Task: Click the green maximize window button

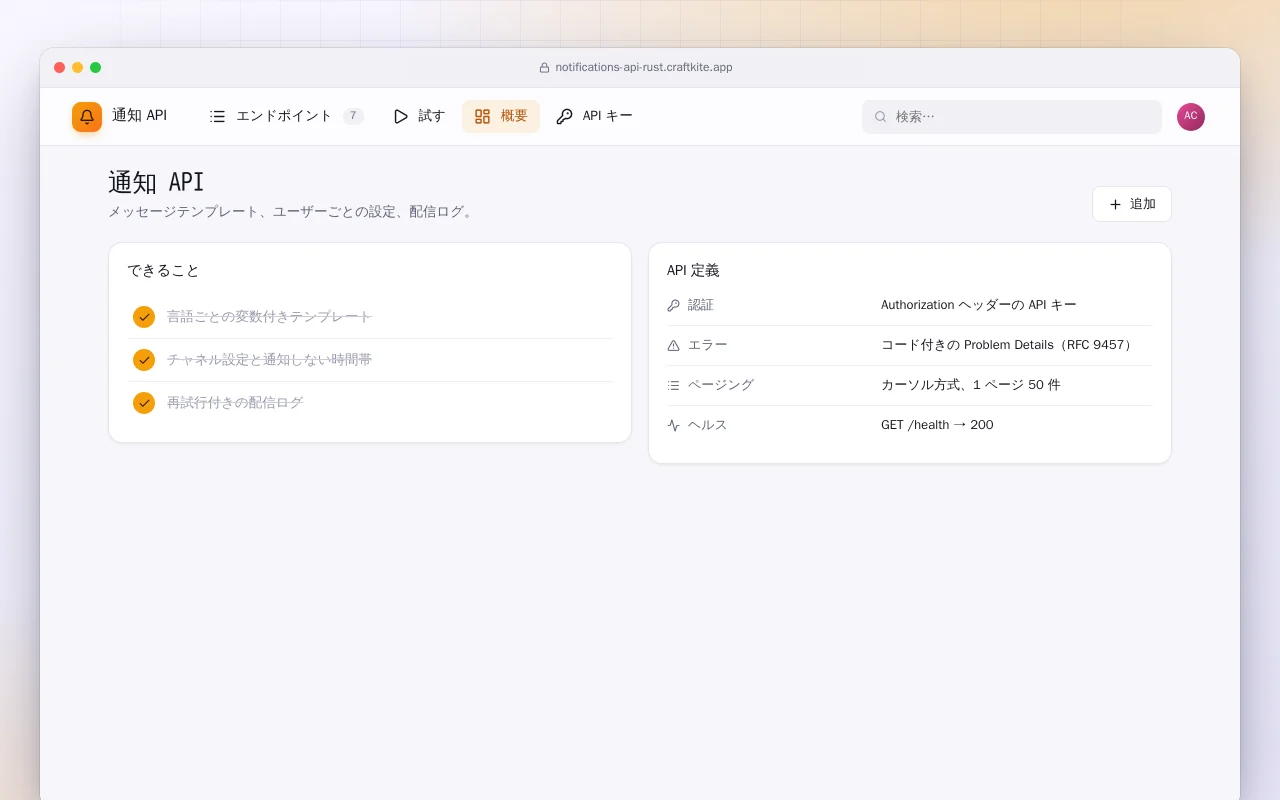Action: 95,67
